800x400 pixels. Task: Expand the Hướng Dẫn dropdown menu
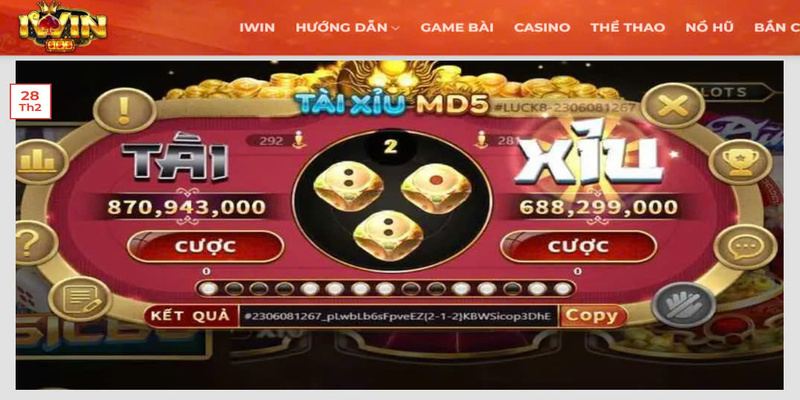coord(347,28)
